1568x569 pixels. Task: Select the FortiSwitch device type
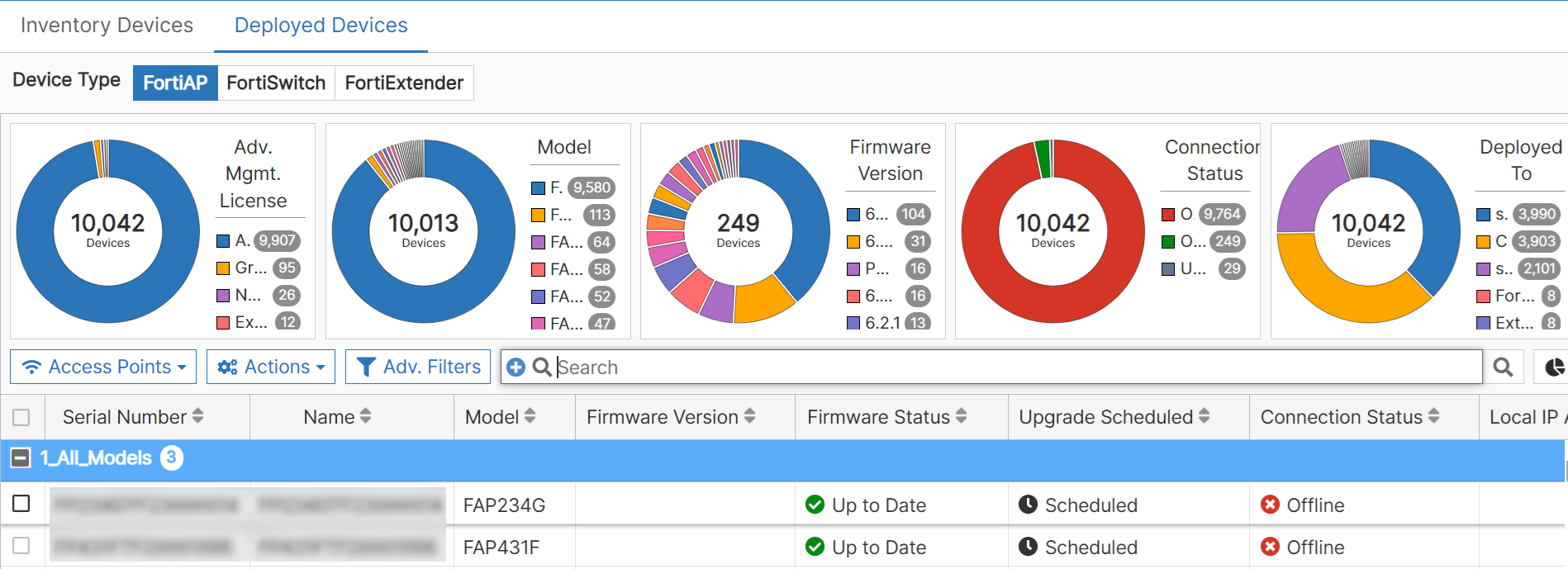pos(276,83)
